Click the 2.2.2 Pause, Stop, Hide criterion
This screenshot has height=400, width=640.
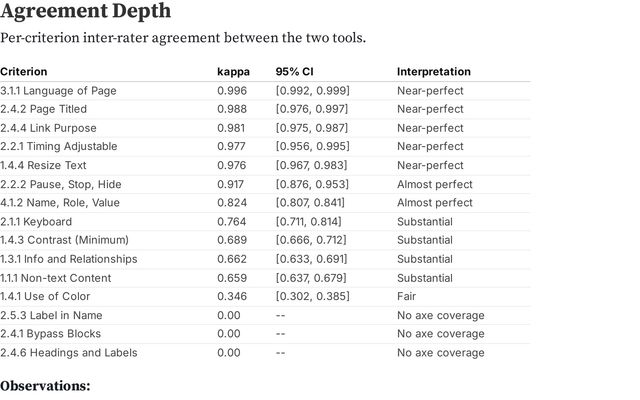pyautogui.click(x=61, y=184)
